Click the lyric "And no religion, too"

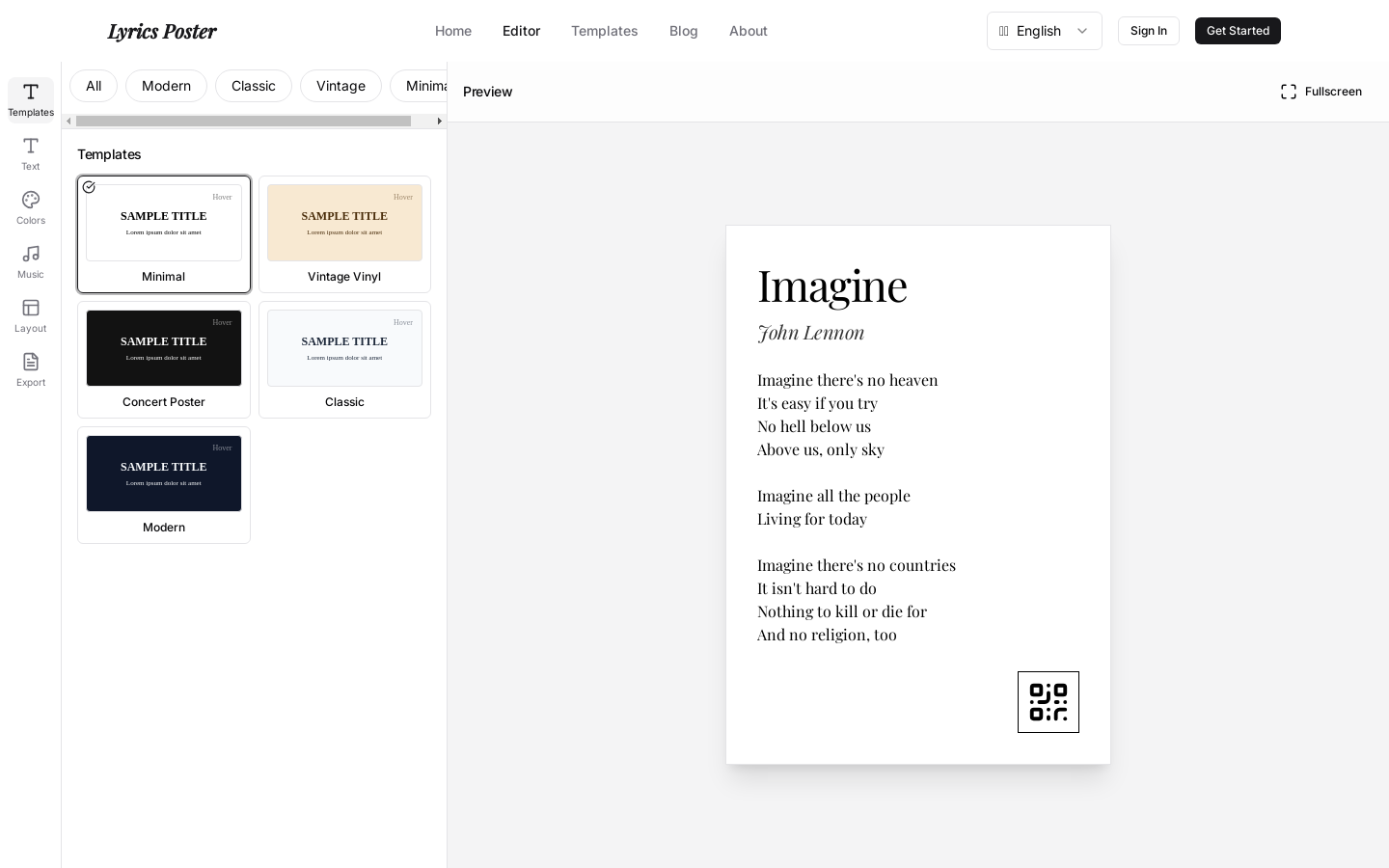tap(827, 635)
